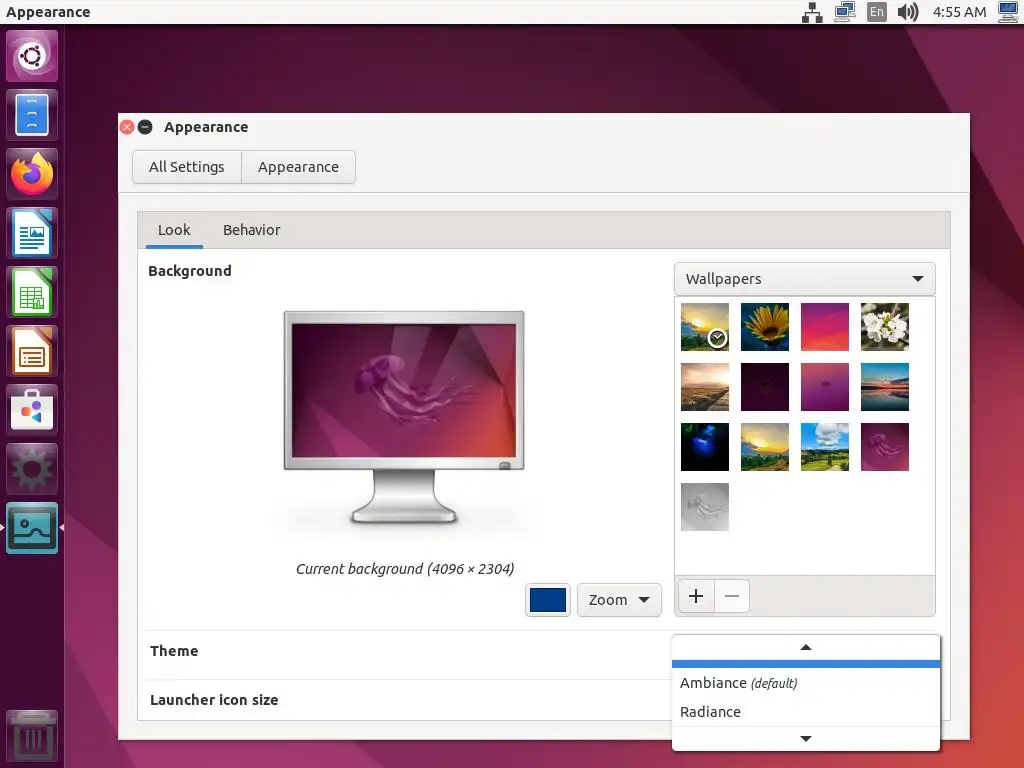
Task: Click the Launcher icon size label
Action: [214, 700]
